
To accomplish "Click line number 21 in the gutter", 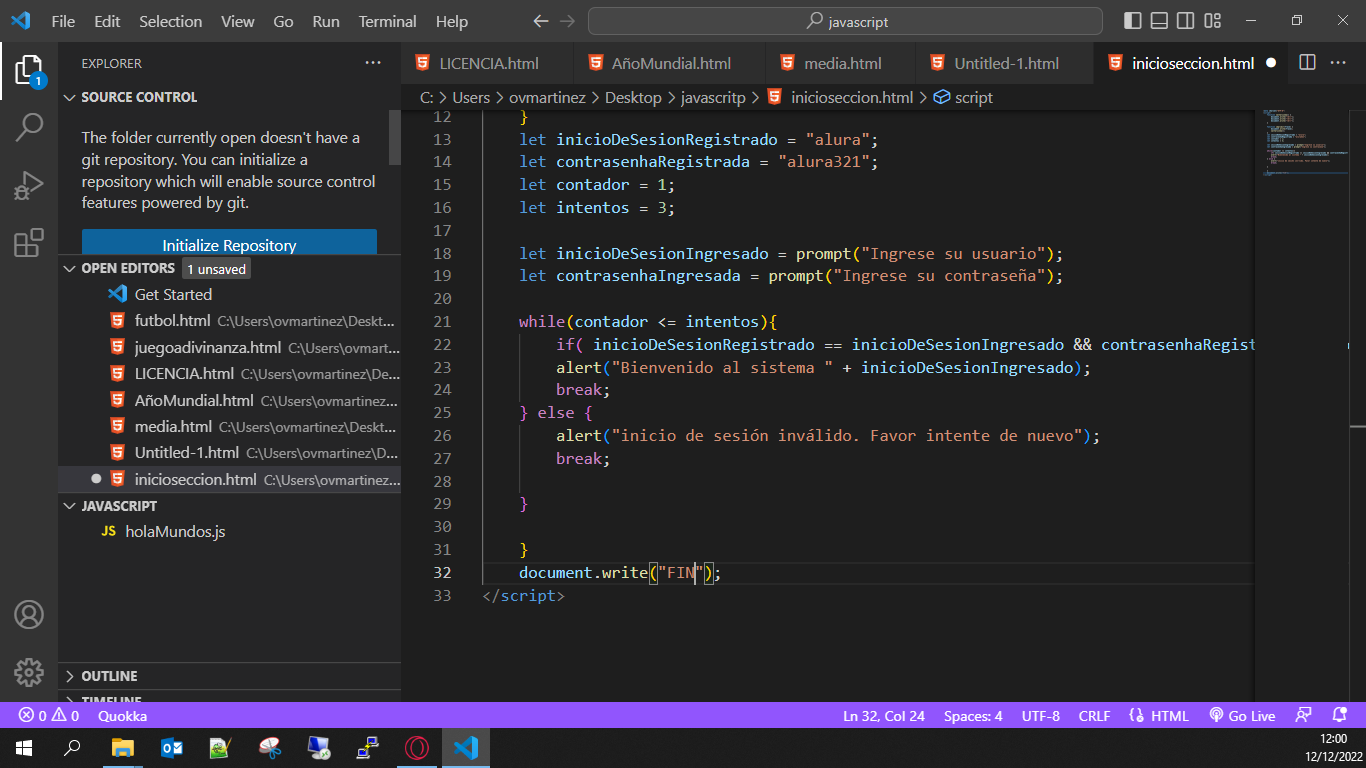I will pyautogui.click(x=442, y=321).
